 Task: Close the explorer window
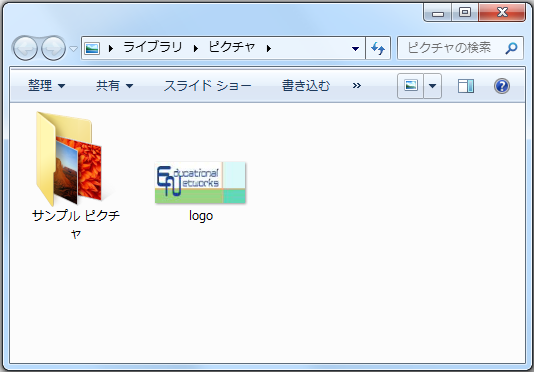502,13
